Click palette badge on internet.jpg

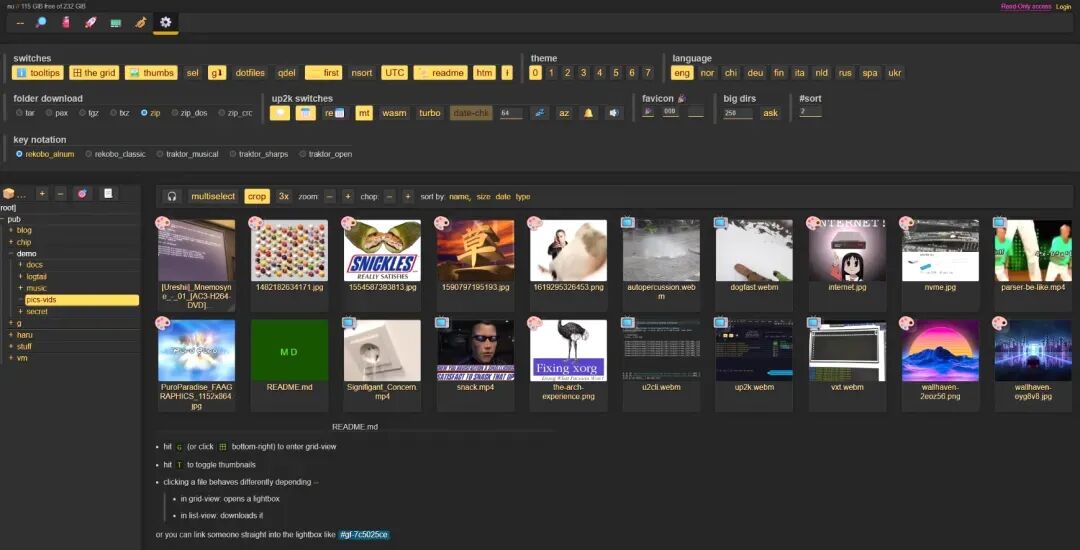(x=813, y=222)
